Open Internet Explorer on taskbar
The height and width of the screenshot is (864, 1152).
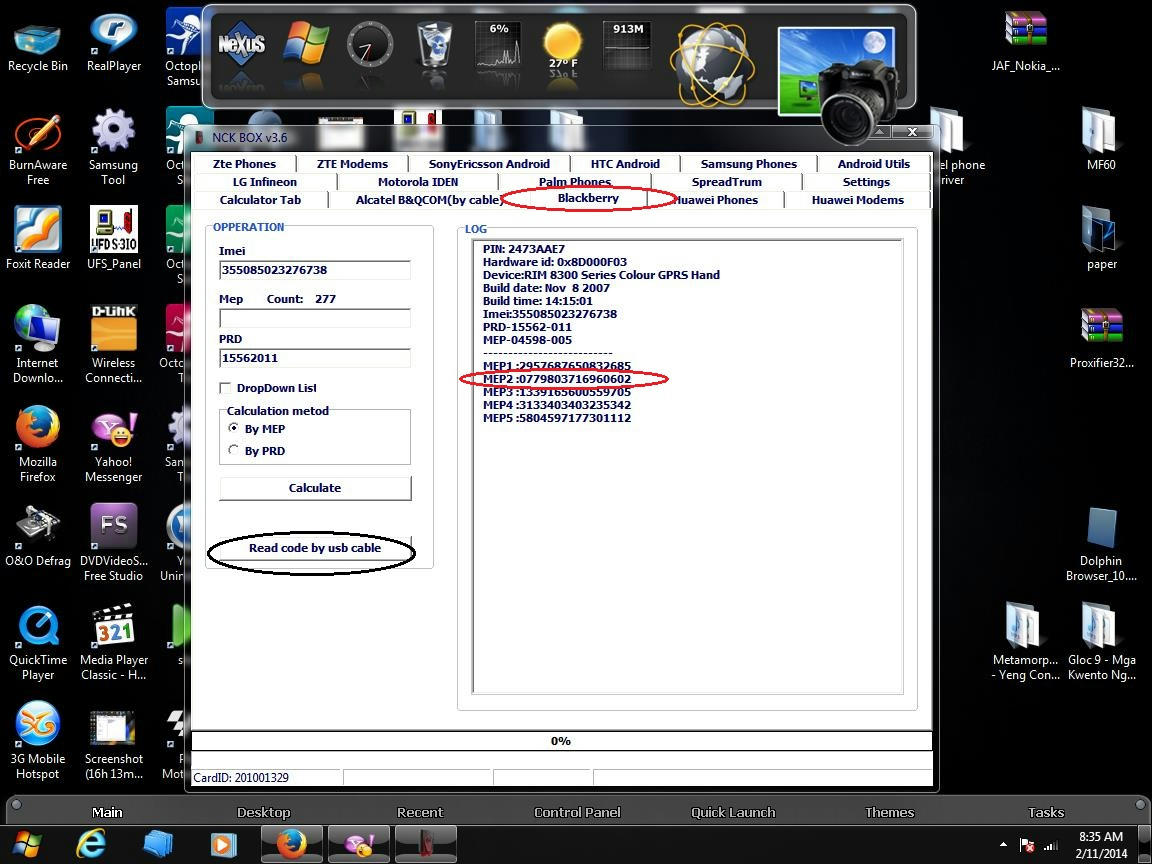[x=92, y=844]
